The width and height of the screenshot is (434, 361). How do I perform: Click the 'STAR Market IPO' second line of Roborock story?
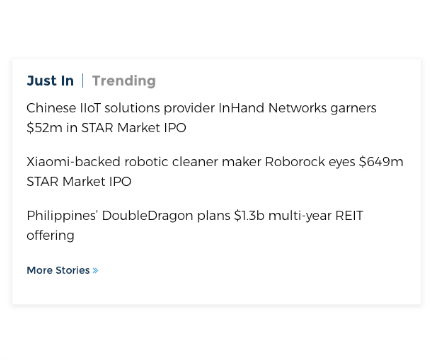tap(79, 182)
